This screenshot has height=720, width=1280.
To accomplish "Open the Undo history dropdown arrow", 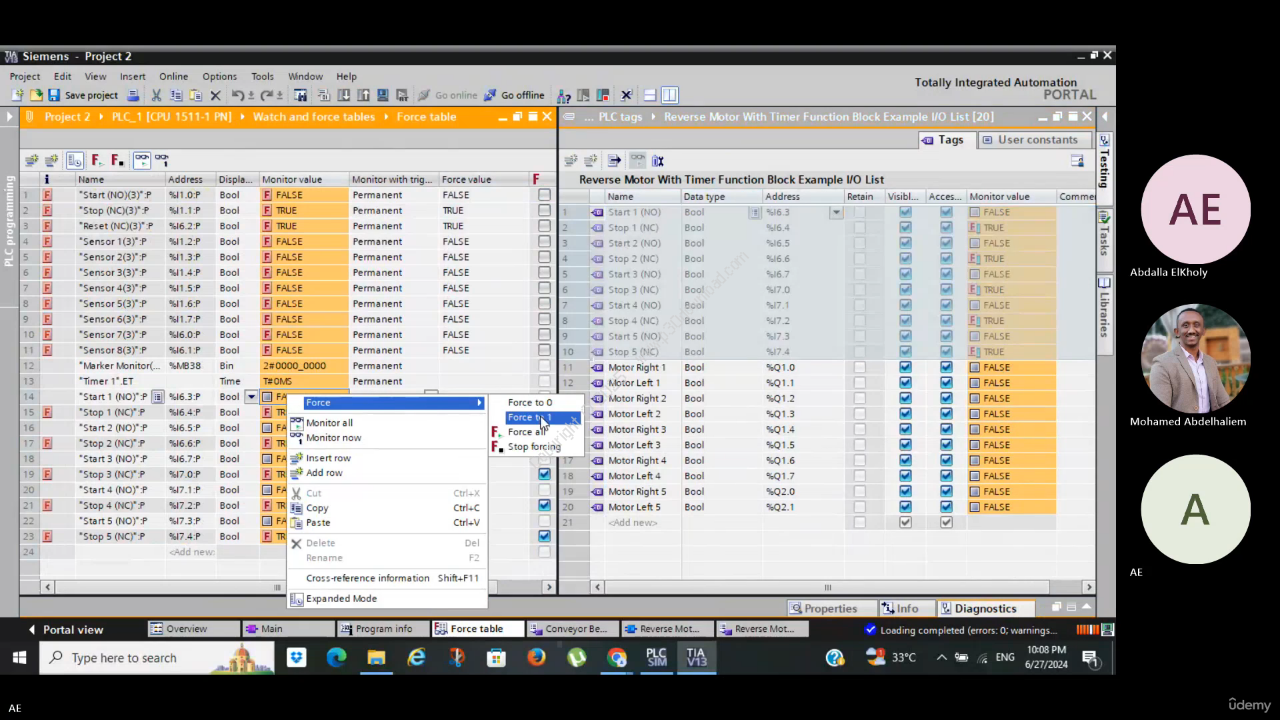I will [250, 95].
